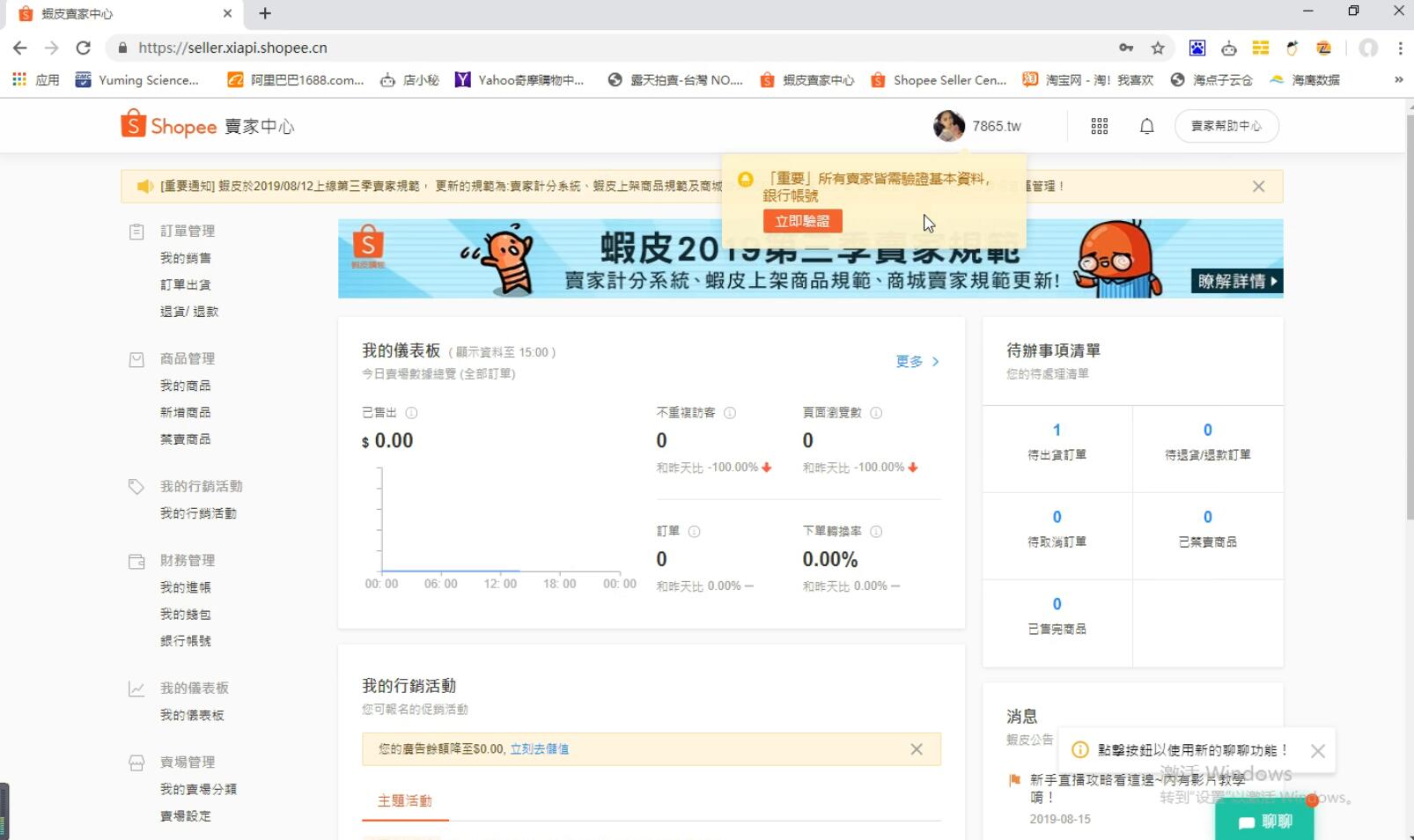Open 禁賣商品 in sidebar
Image resolution: width=1414 pixels, height=840 pixels.
[x=186, y=439]
